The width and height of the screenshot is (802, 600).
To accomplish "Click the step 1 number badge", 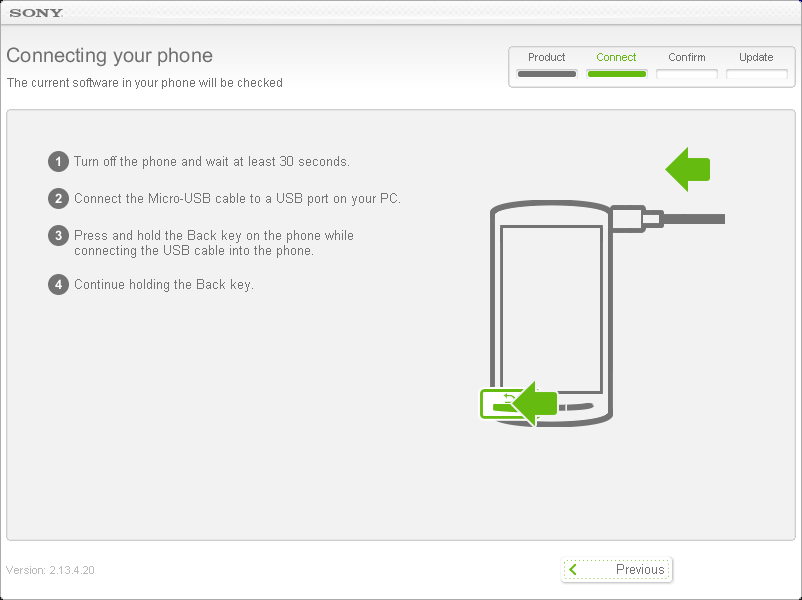I will pyautogui.click(x=58, y=162).
